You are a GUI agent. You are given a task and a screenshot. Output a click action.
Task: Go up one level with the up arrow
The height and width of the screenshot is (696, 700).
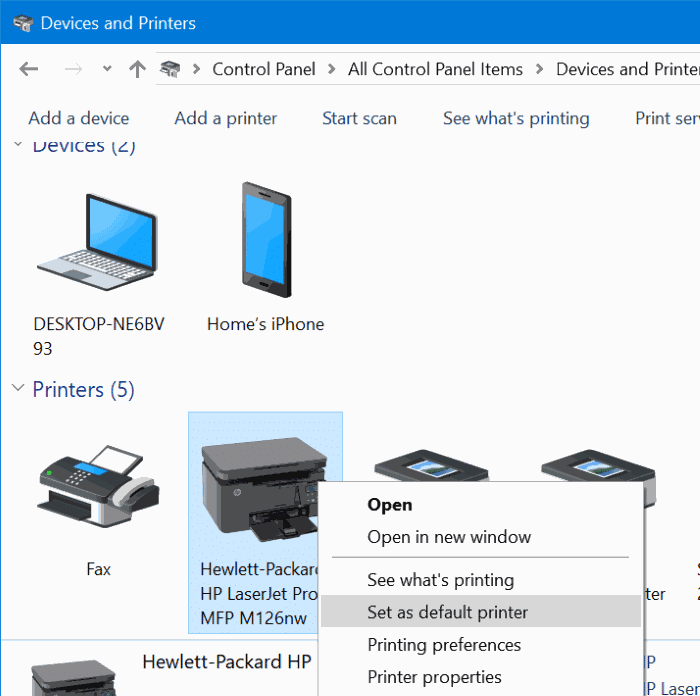(137, 69)
